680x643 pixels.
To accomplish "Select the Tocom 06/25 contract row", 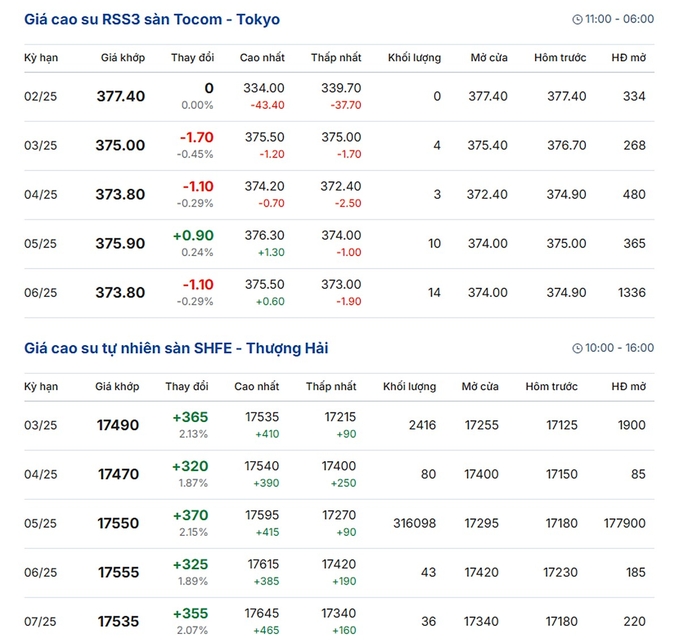I will (339, 293).
